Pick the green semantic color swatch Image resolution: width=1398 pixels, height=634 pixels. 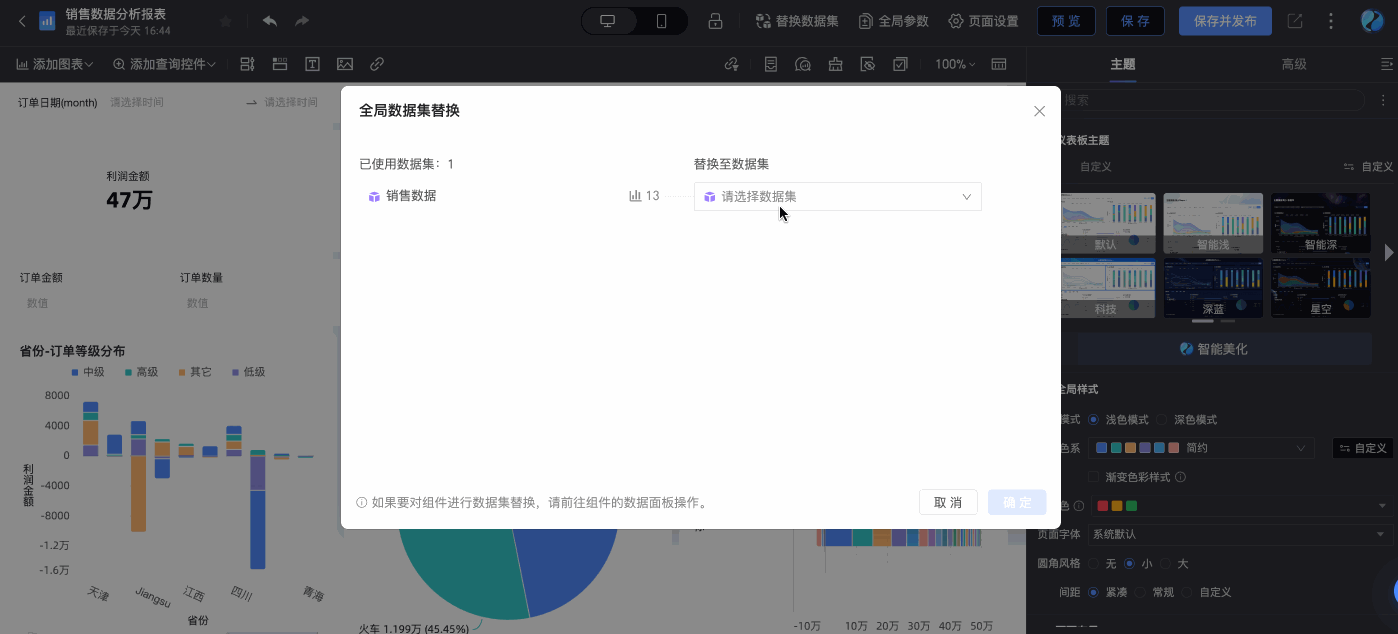click(1131, 505)
